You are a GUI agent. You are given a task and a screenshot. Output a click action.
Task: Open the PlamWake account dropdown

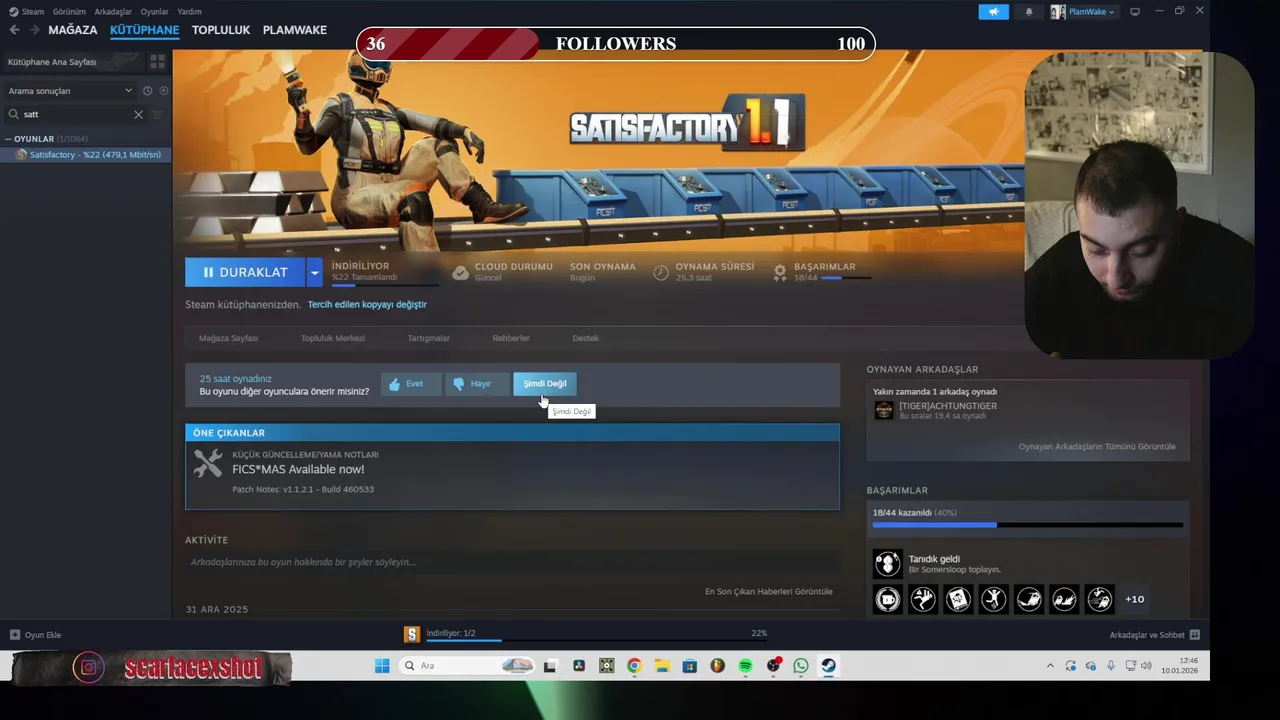tap(1092, 12)
